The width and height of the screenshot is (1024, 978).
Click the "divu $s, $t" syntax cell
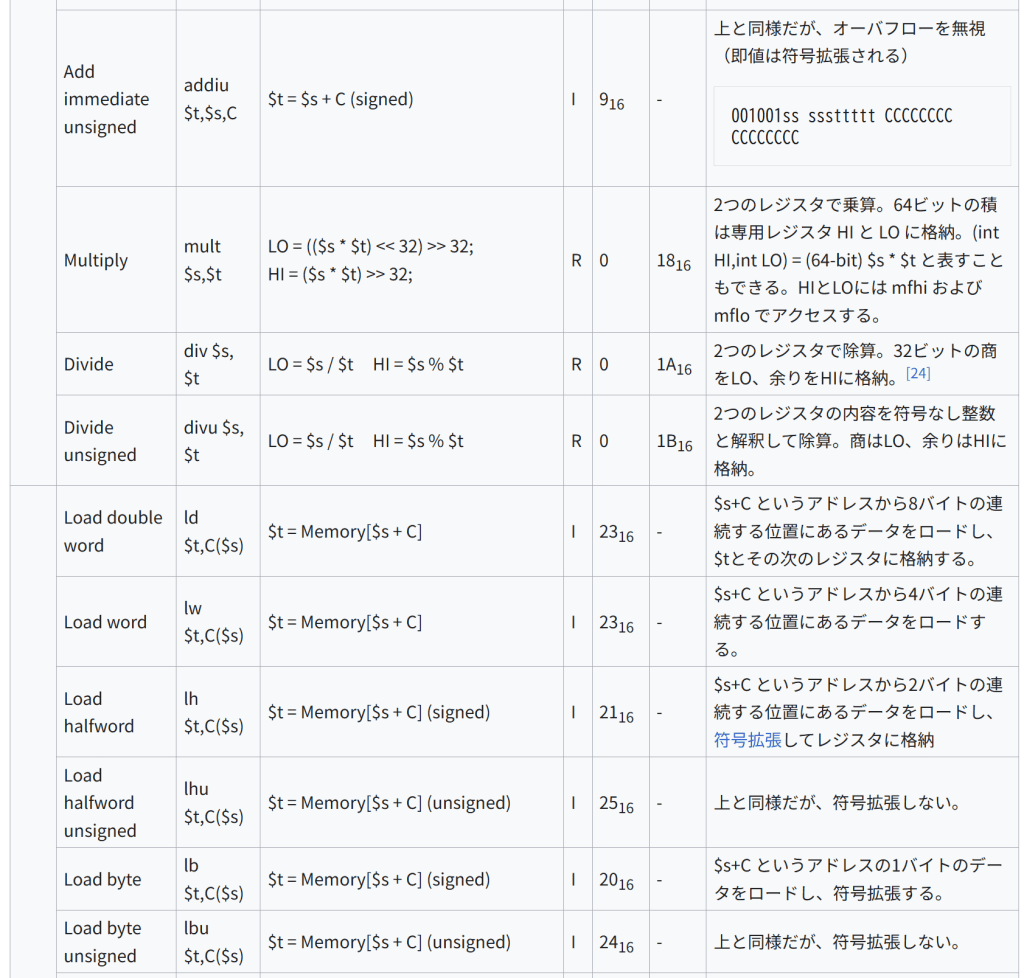[214, 441]
